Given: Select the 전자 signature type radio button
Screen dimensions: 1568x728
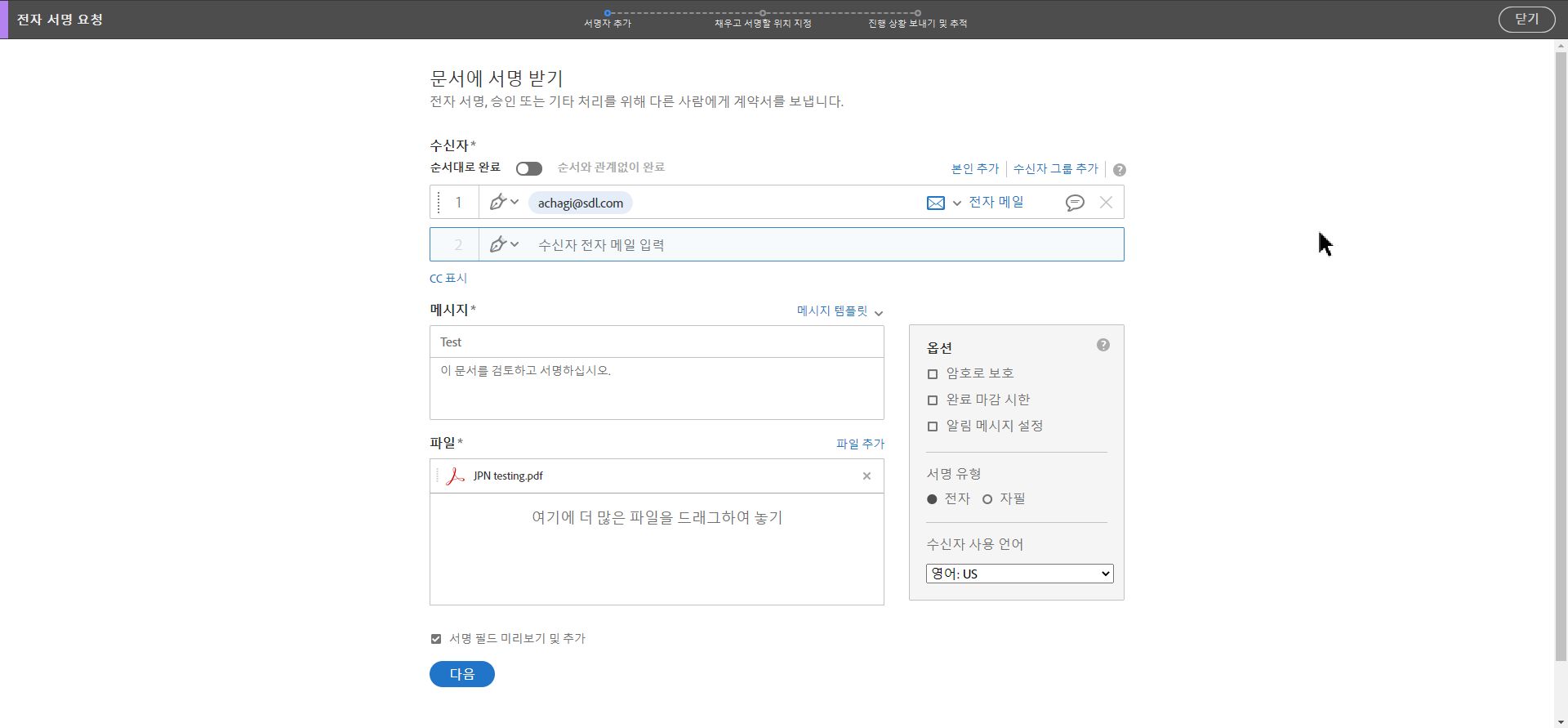Looking at the screenshot, I should [932, 499].
